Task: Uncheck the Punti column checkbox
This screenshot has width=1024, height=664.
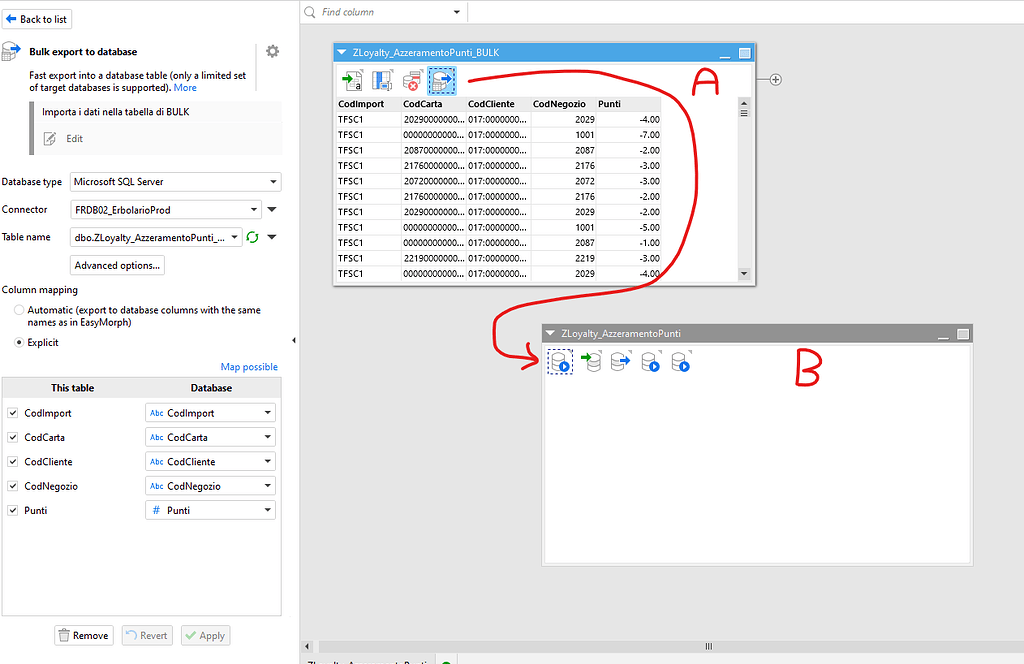Action: pos(13,510)
